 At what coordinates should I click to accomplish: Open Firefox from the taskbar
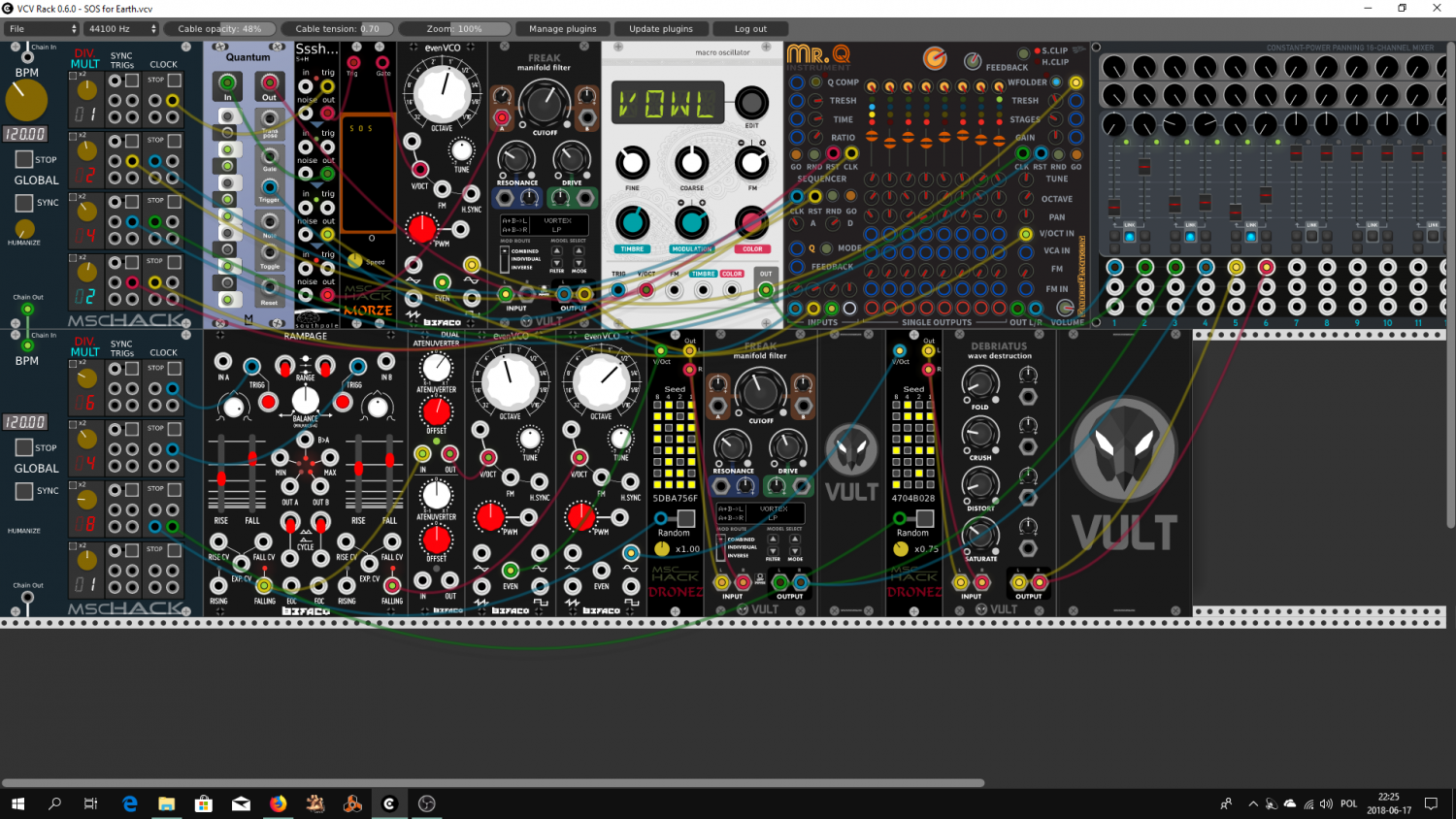point(279,803)
